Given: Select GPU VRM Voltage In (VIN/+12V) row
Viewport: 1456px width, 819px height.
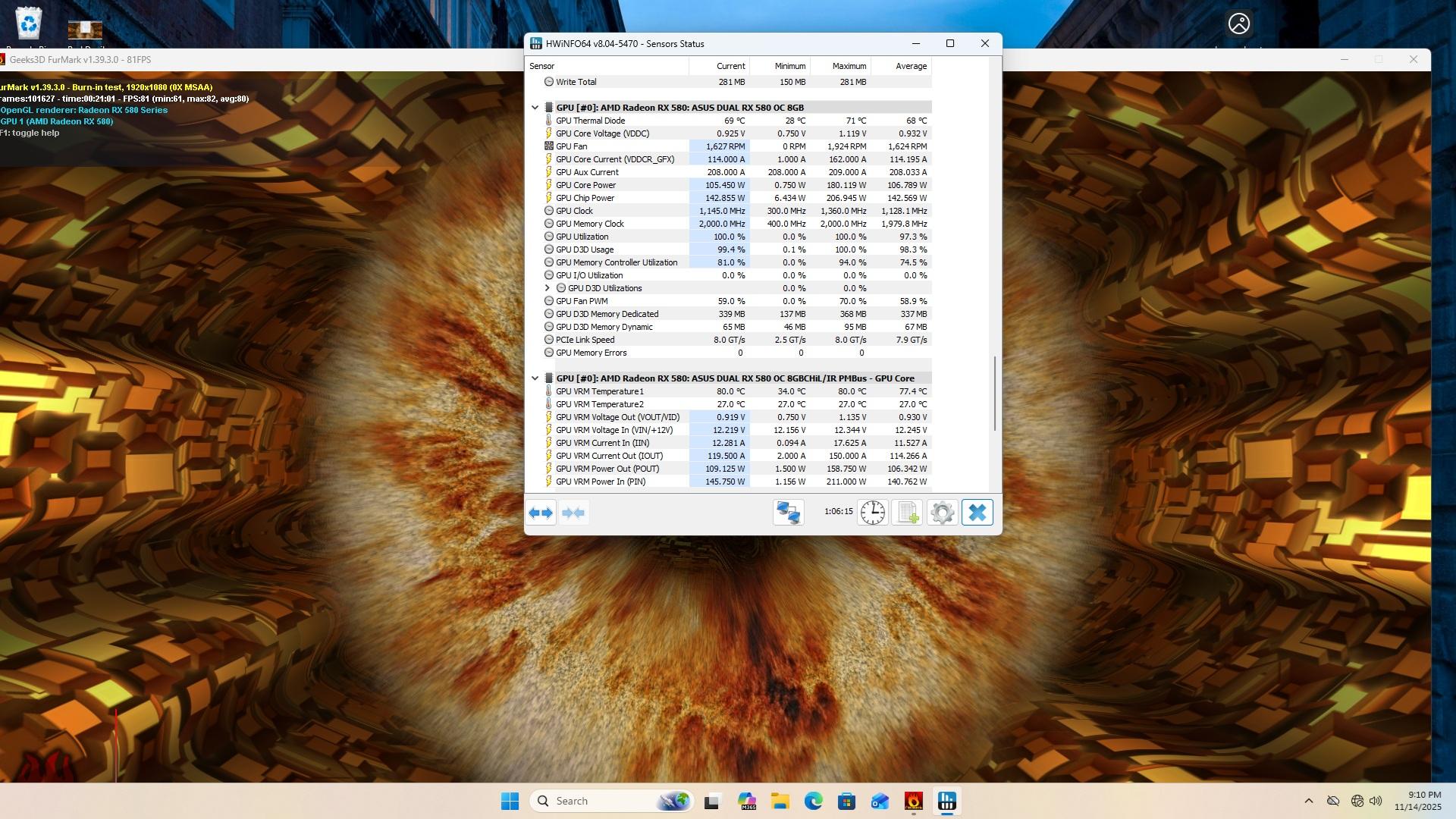Looking at the screenshot, I should coord(729,430).
